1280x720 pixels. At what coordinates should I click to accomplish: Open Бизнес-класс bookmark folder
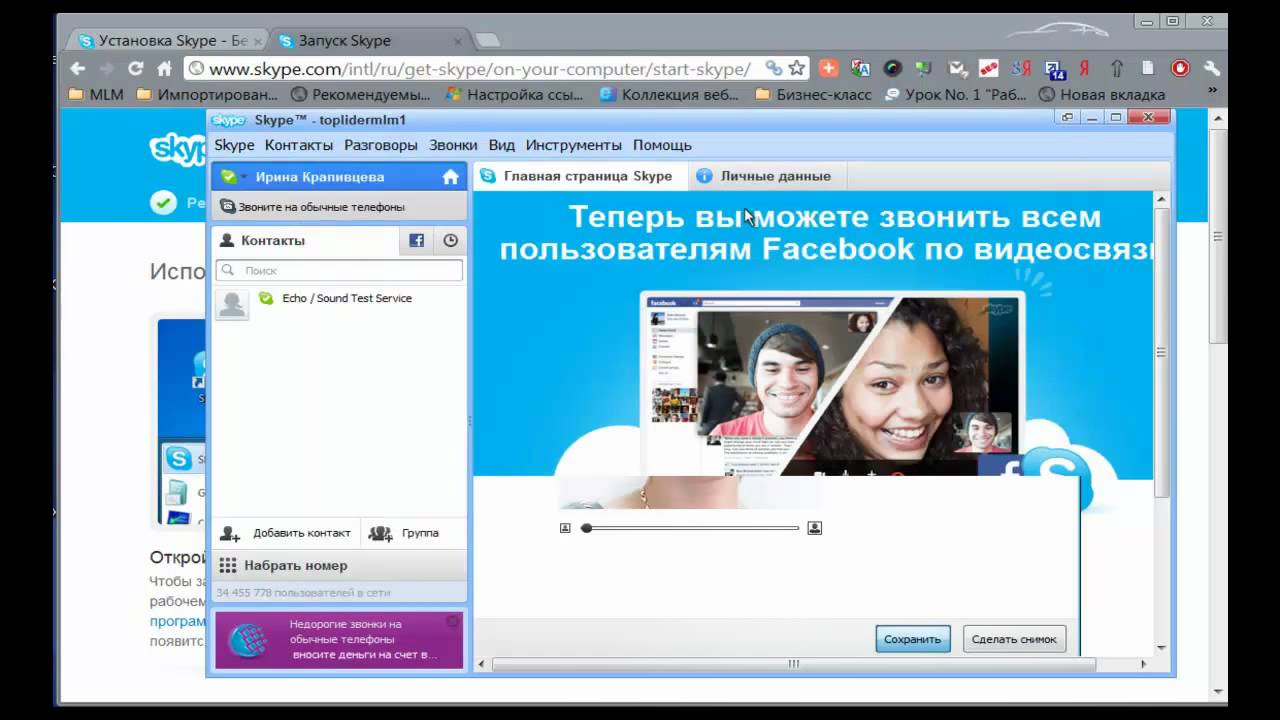point(814,95)
